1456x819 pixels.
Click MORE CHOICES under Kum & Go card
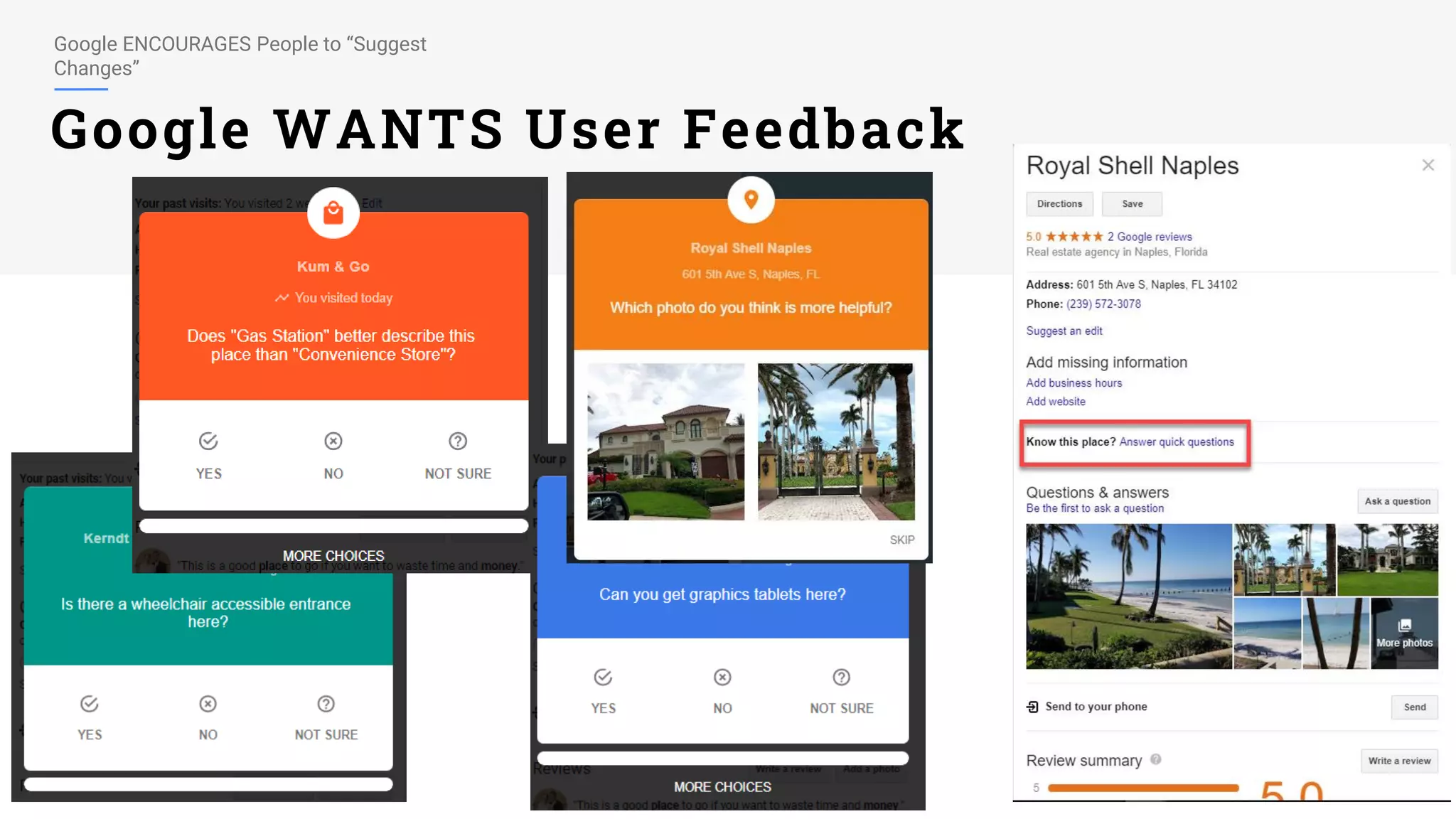(333, 556)
